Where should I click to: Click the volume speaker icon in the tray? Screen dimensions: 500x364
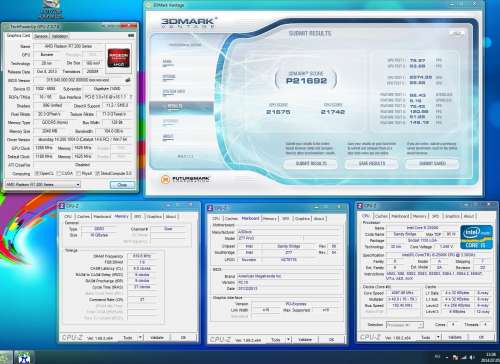(x=472, y=357)
